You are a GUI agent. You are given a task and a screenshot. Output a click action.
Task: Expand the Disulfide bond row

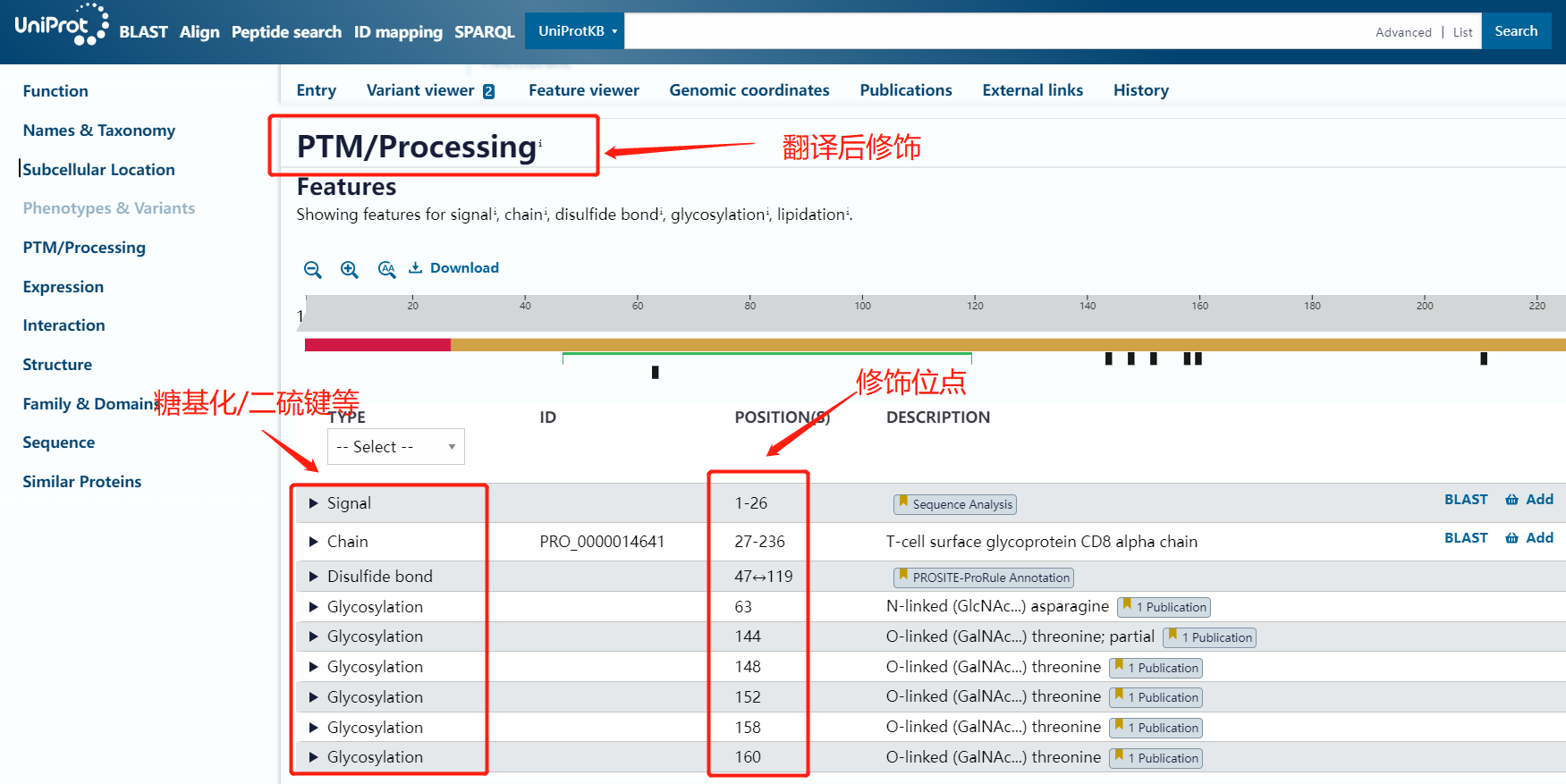click(314, 577)
